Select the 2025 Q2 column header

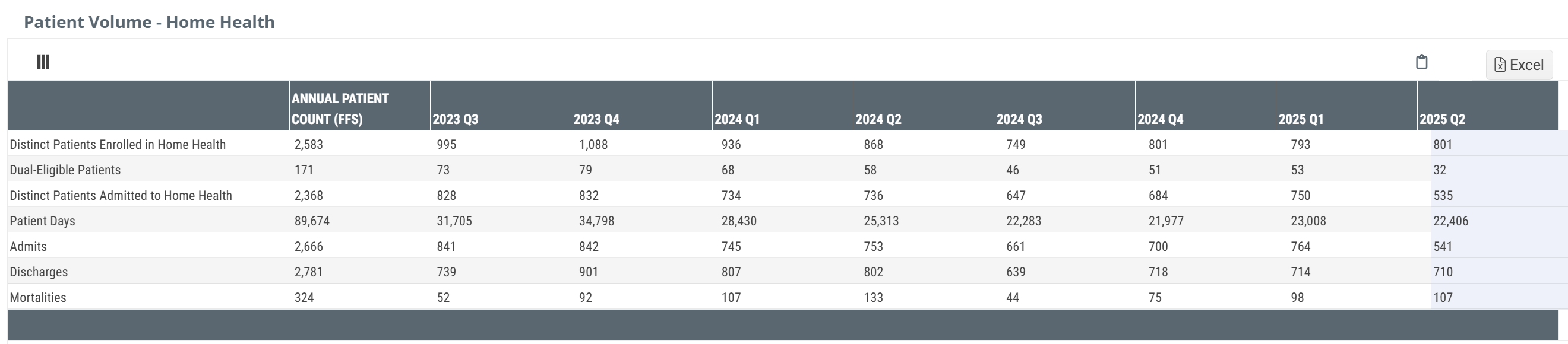1442,119
